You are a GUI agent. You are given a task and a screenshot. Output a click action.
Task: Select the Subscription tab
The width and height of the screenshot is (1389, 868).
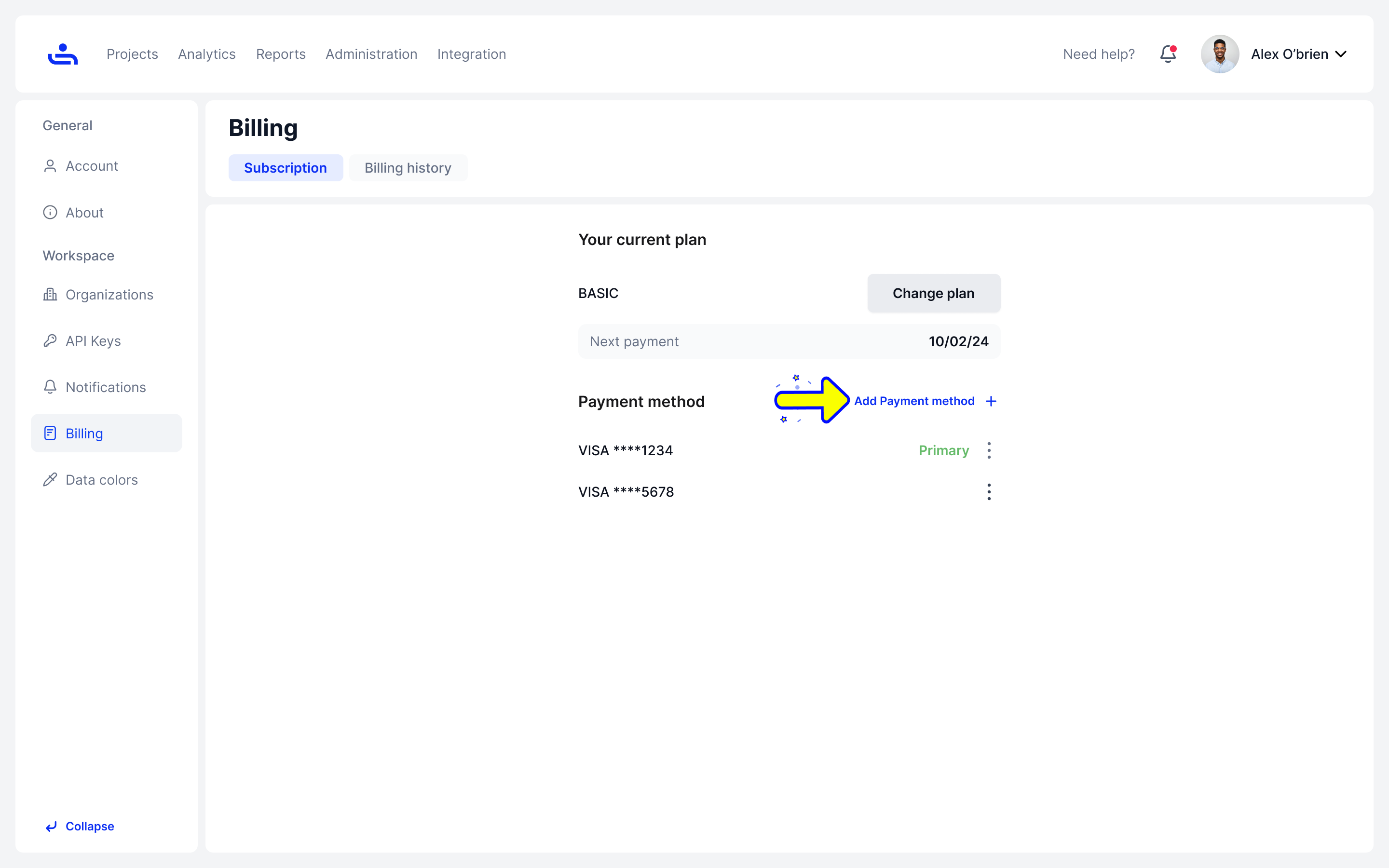coord(285,168)
